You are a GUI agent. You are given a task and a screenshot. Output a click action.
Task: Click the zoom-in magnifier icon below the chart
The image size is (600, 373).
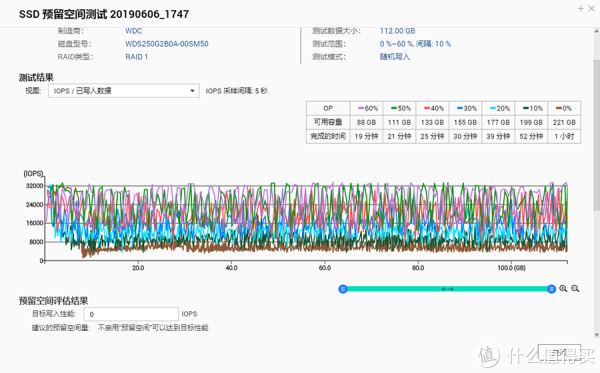(x=563, y=289)
